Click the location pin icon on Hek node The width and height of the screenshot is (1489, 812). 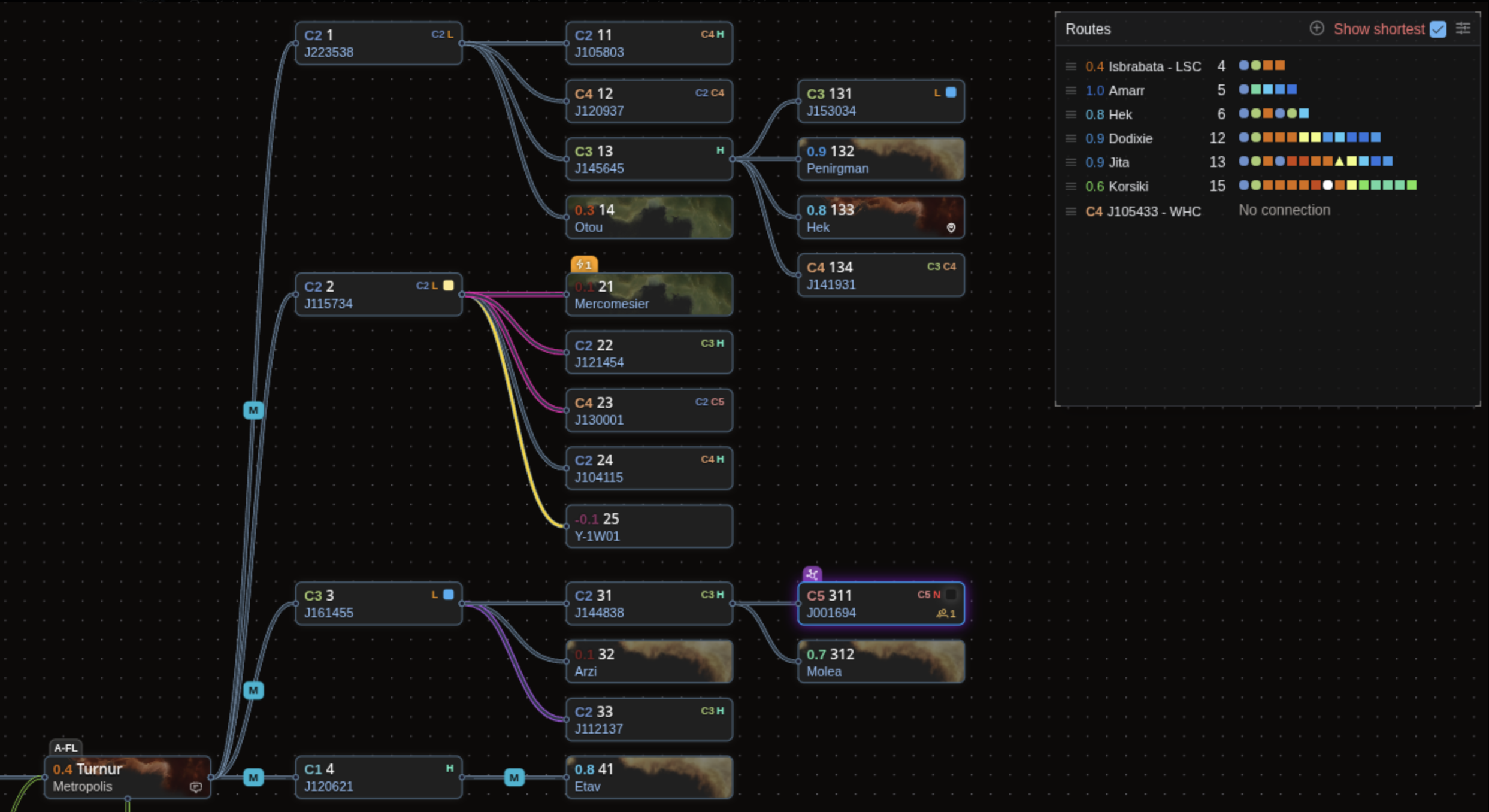951,228
